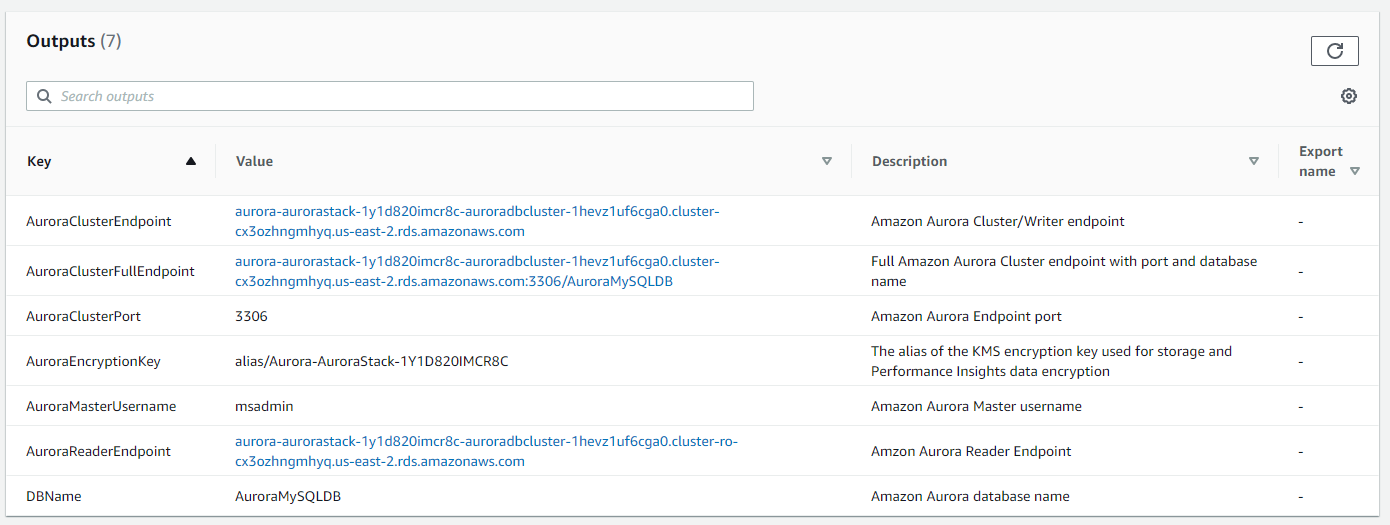The height and width of the screenshot is (525, 1390).
Task: Click the refresh outputs button
Action: click(x=1334, y=51)
